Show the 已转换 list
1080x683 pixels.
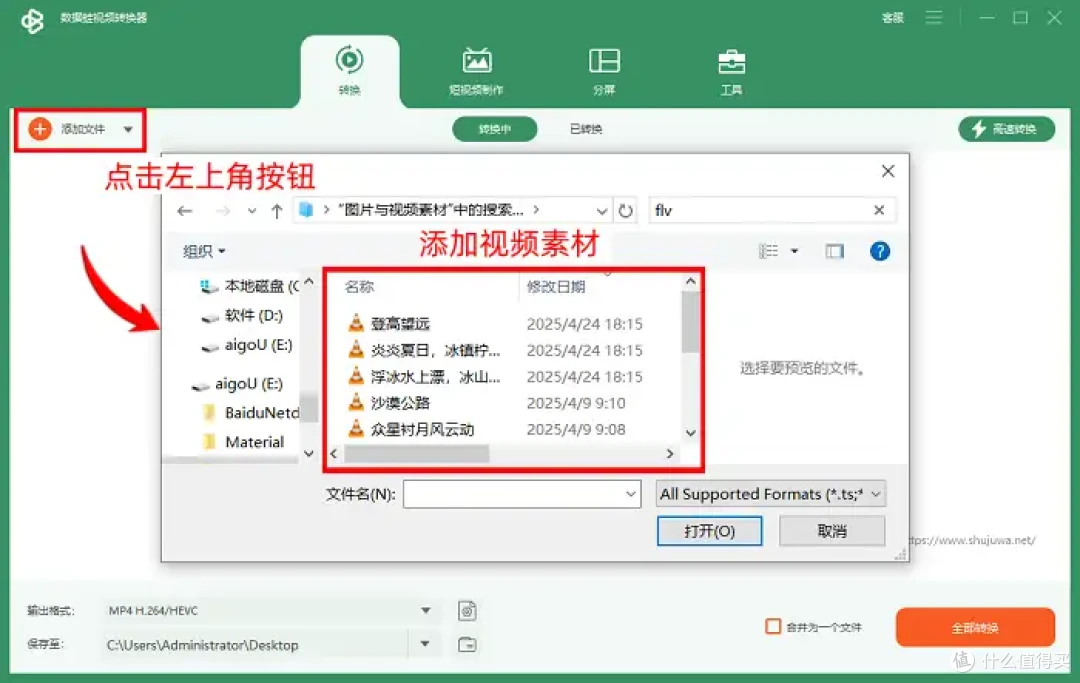coord(586,129)
